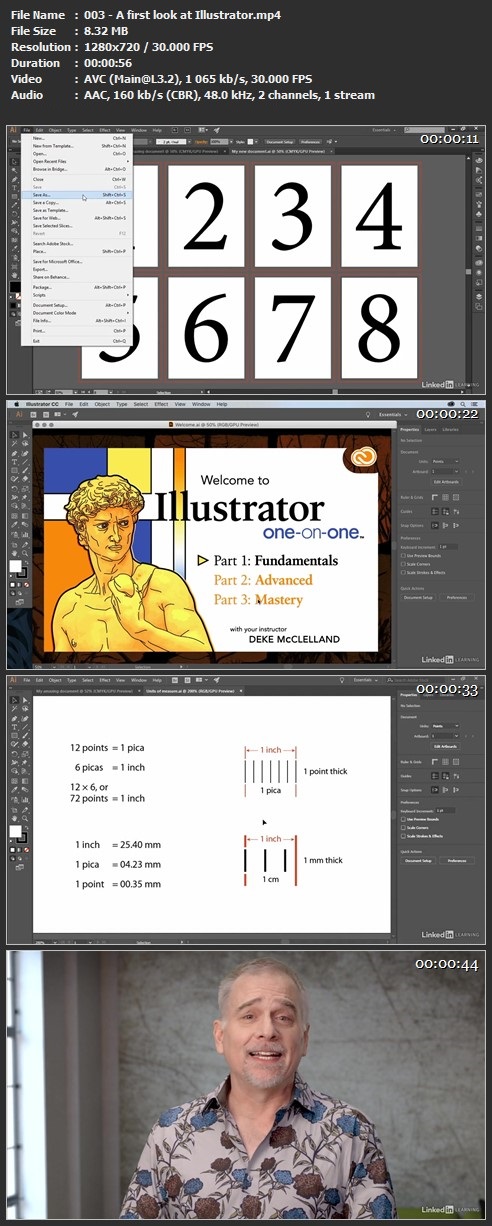Viewport: 492px width, 1226px height.
Task: Click Keyboard Increment field in 00:00:22 frame
Action: (x=448, y=547)
